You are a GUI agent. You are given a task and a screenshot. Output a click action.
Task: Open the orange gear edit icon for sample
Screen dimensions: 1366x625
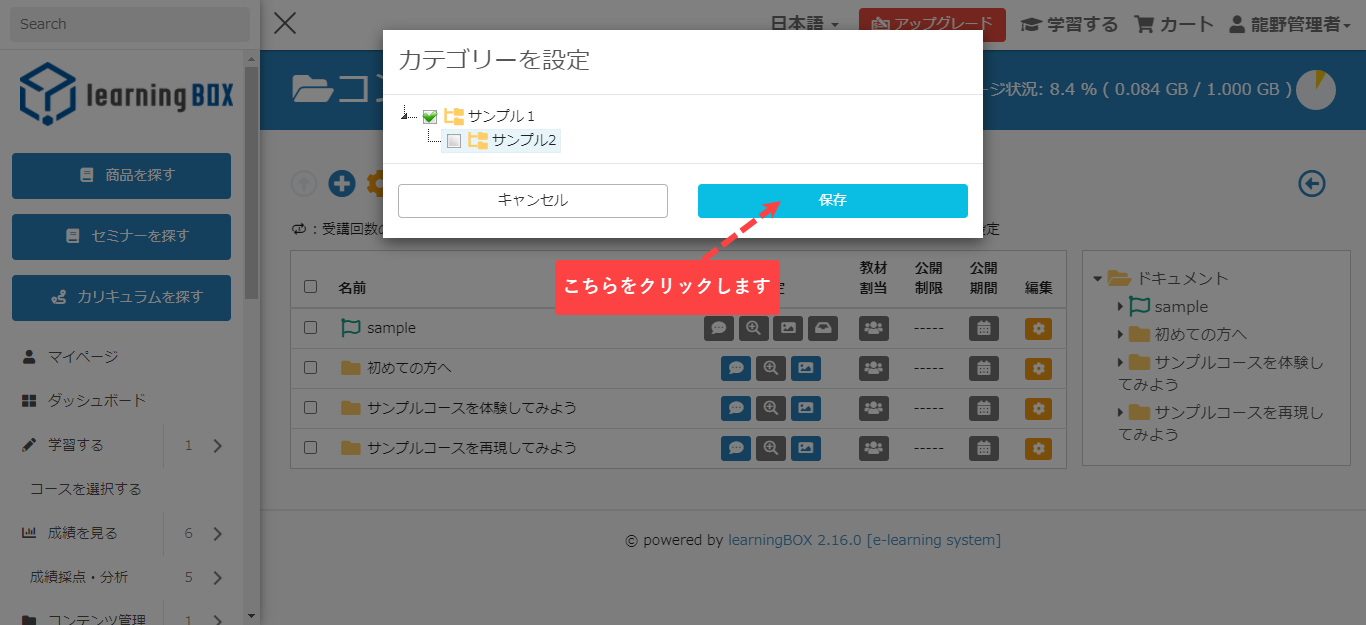point(1038,328)
